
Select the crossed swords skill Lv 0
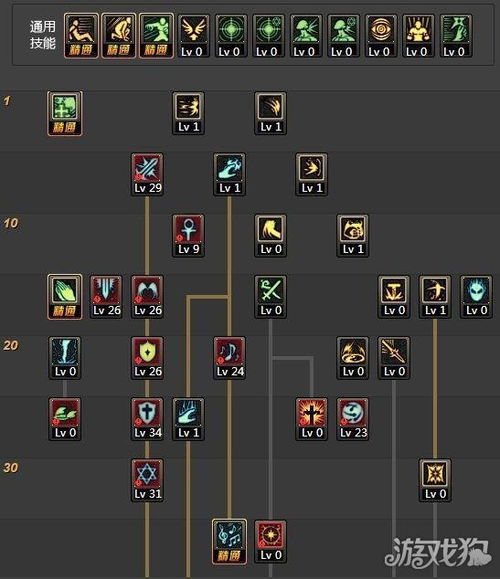[x=270, y=297]
